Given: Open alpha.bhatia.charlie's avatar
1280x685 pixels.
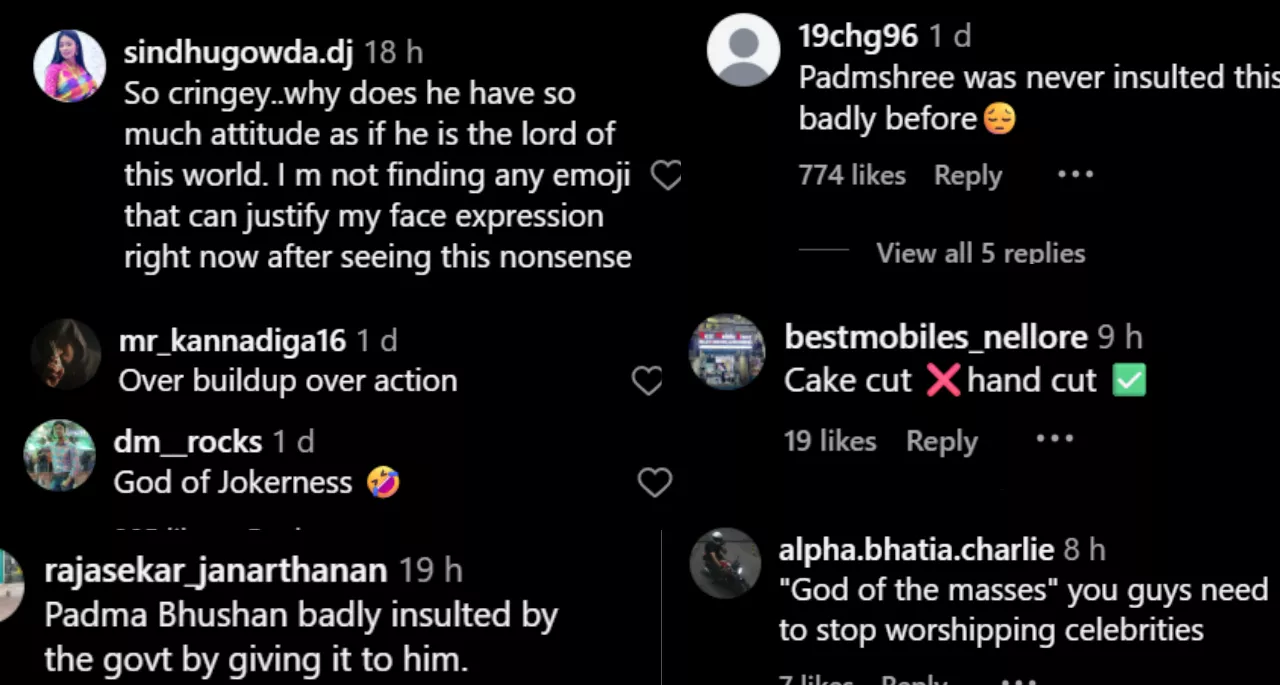Looking at the screenshot, I should [725, 563].
